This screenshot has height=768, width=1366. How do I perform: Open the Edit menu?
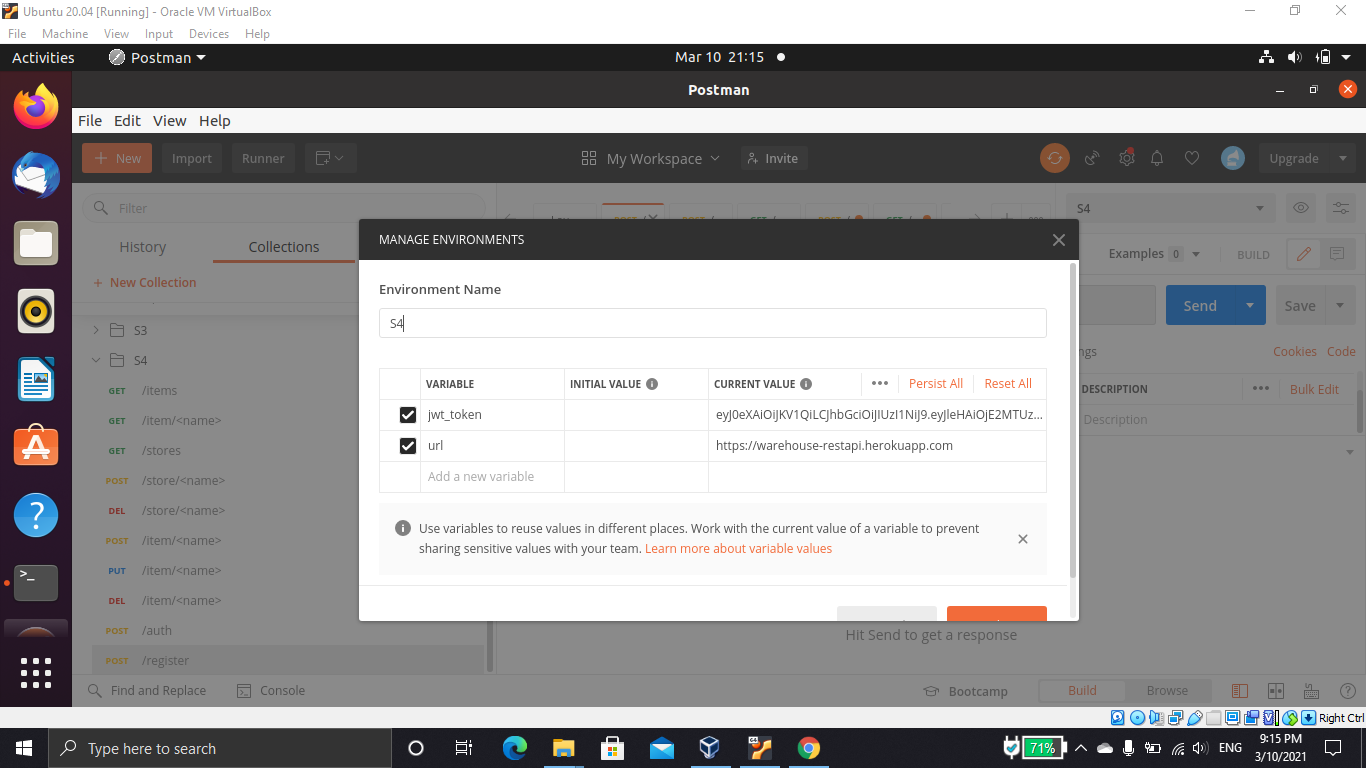coord(127,120)
